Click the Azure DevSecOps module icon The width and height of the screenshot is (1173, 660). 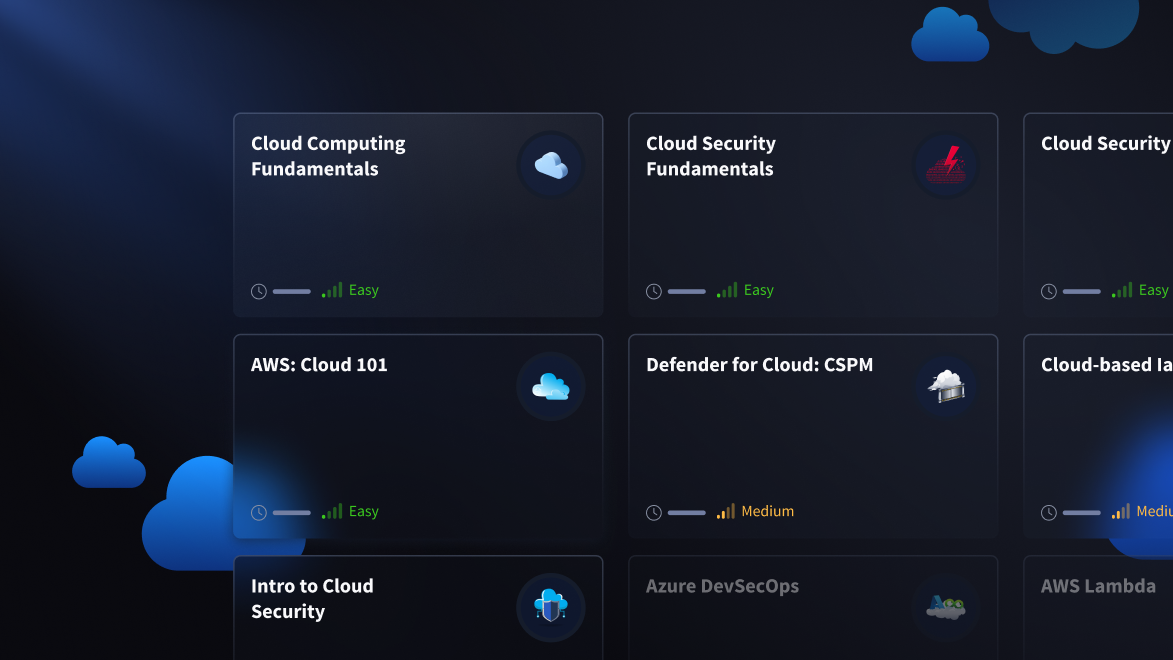coord(946,607)
